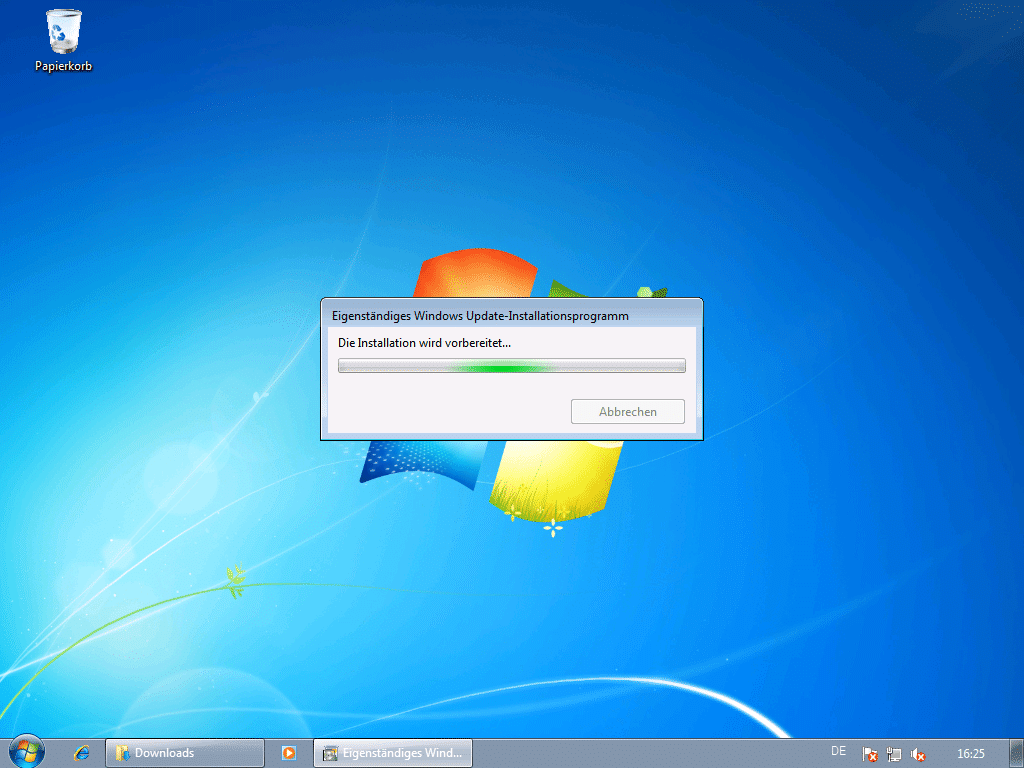1024x768 pixels.
Task: Click the network status tray icon
Action: click(x=893, y=754)
